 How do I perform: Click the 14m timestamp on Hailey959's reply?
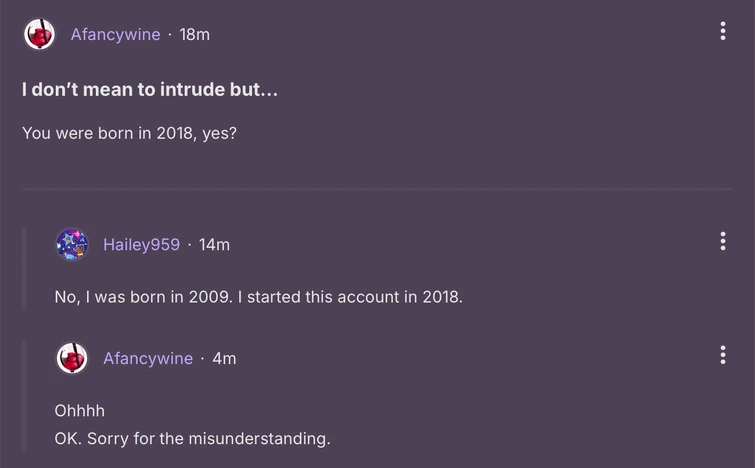tap(214, 244)
